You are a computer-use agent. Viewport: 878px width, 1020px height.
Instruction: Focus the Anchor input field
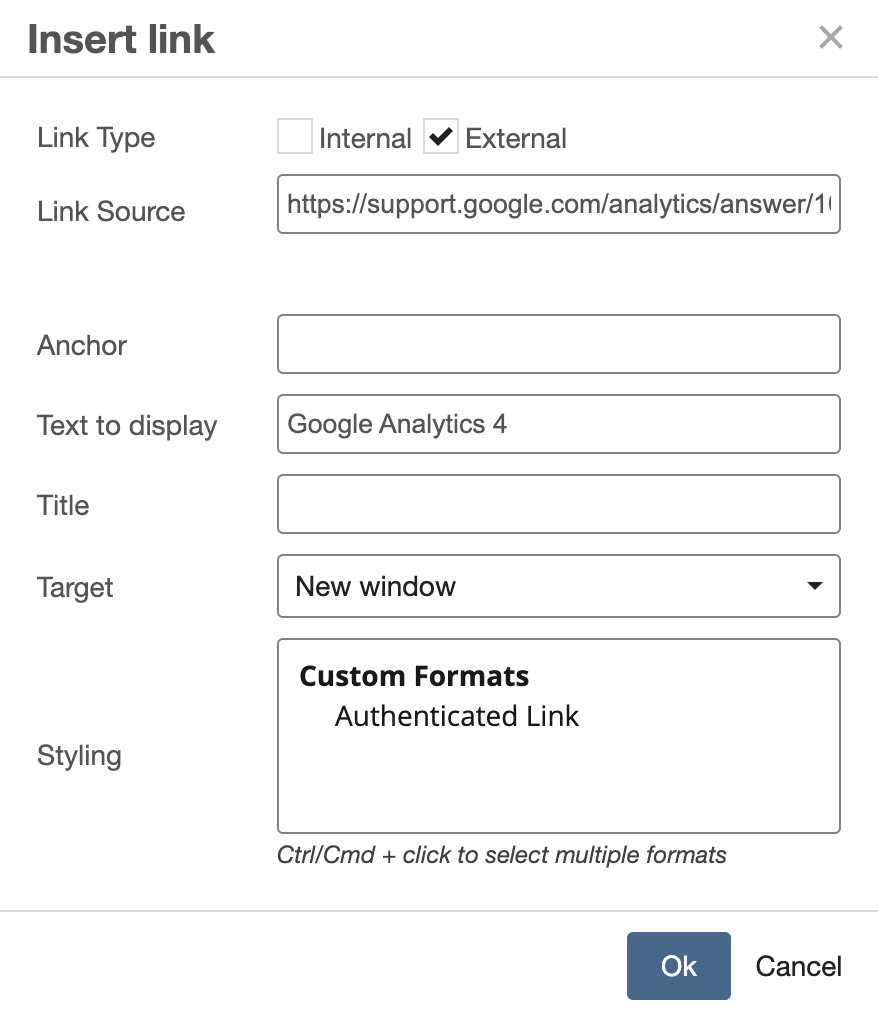tap(559, 344)
